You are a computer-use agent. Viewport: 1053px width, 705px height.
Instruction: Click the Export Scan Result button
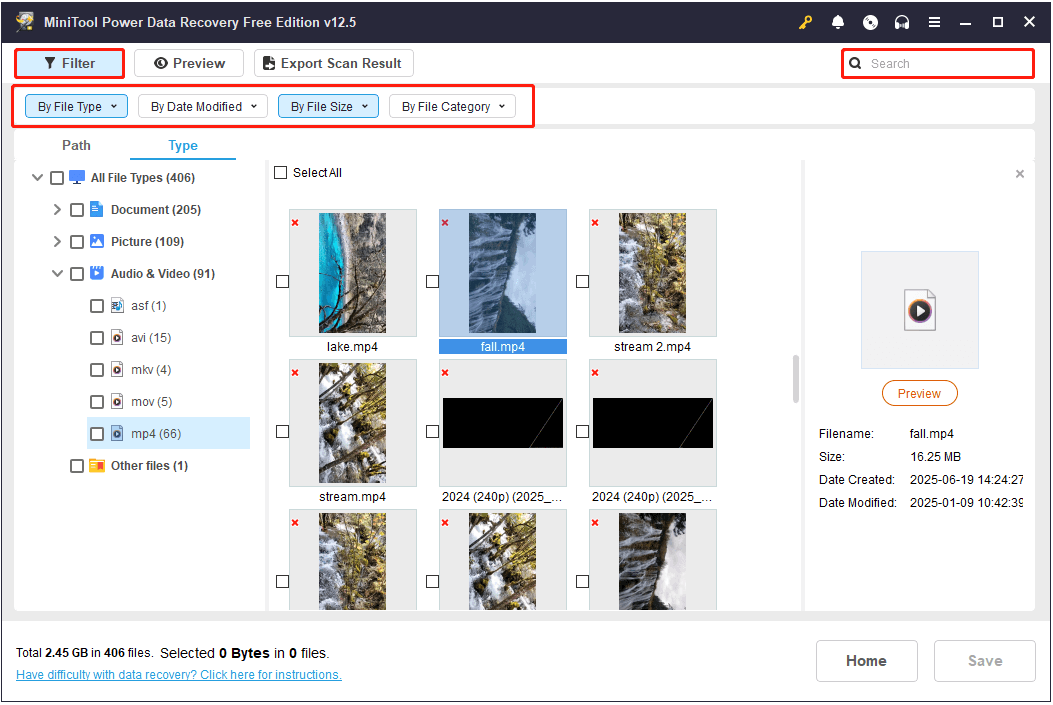pos(333,64)
